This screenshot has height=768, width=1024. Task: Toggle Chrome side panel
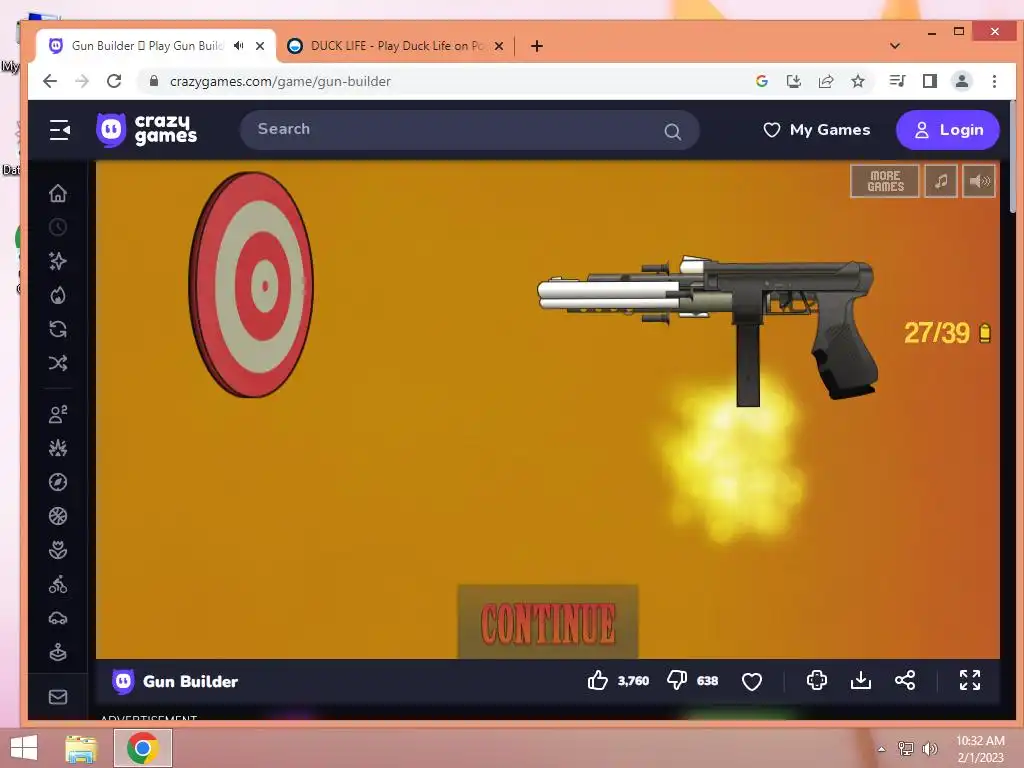pyautogui.click(x=929, y=81)
